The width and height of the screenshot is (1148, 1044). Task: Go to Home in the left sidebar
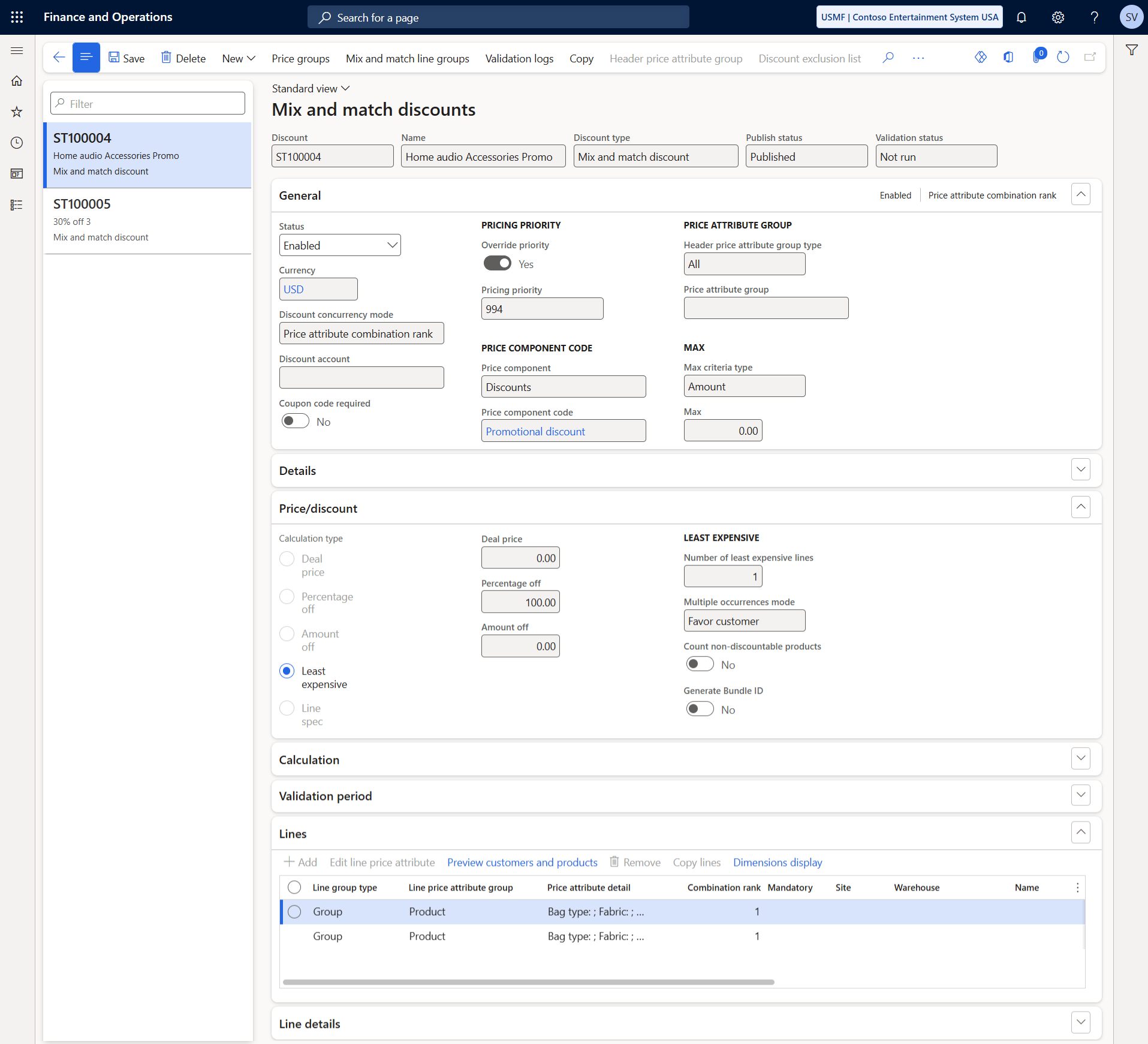coord(17,81)
